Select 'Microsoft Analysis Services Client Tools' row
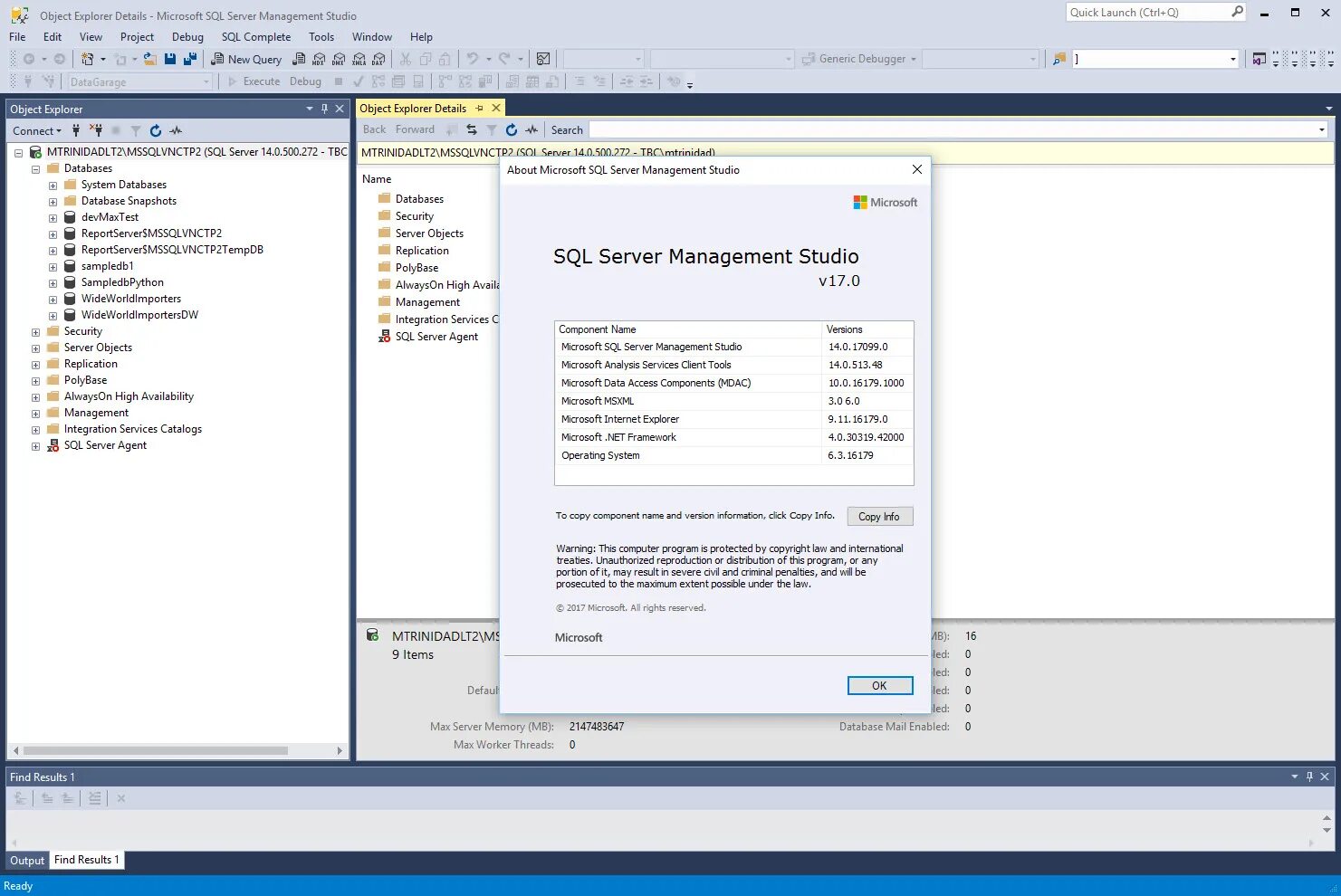1341x896 pixels. 733,365
